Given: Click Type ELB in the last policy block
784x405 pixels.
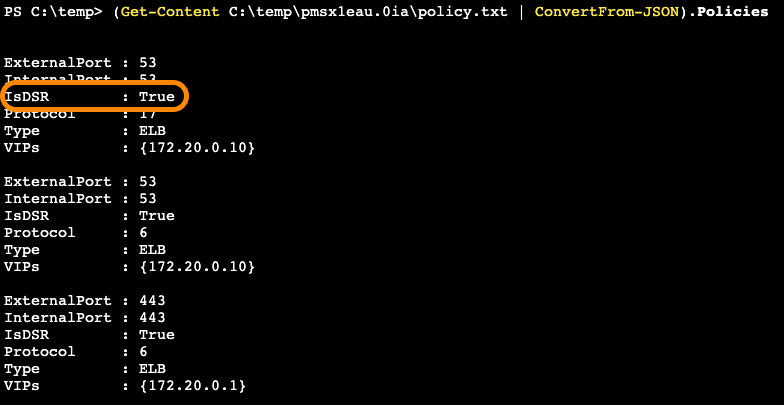Looking at the screenshot, I should pos(151,369).
